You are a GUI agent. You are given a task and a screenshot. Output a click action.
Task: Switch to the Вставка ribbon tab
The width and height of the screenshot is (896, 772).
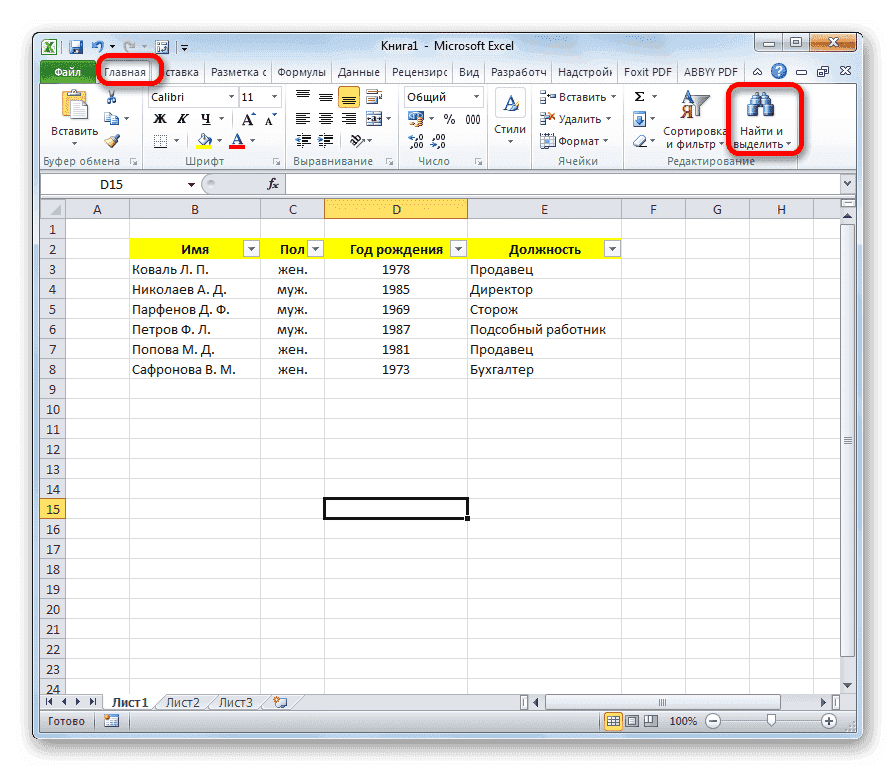click(185, 71)
